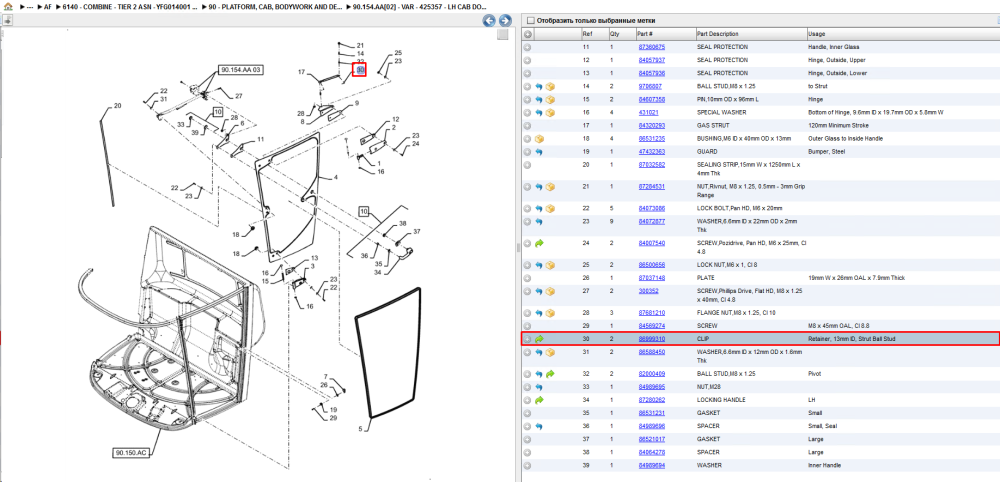Click blue arrow icon for NUT,M28 ref 33
This screenshot has width=1000, height=482.
[x=539, y=387]
